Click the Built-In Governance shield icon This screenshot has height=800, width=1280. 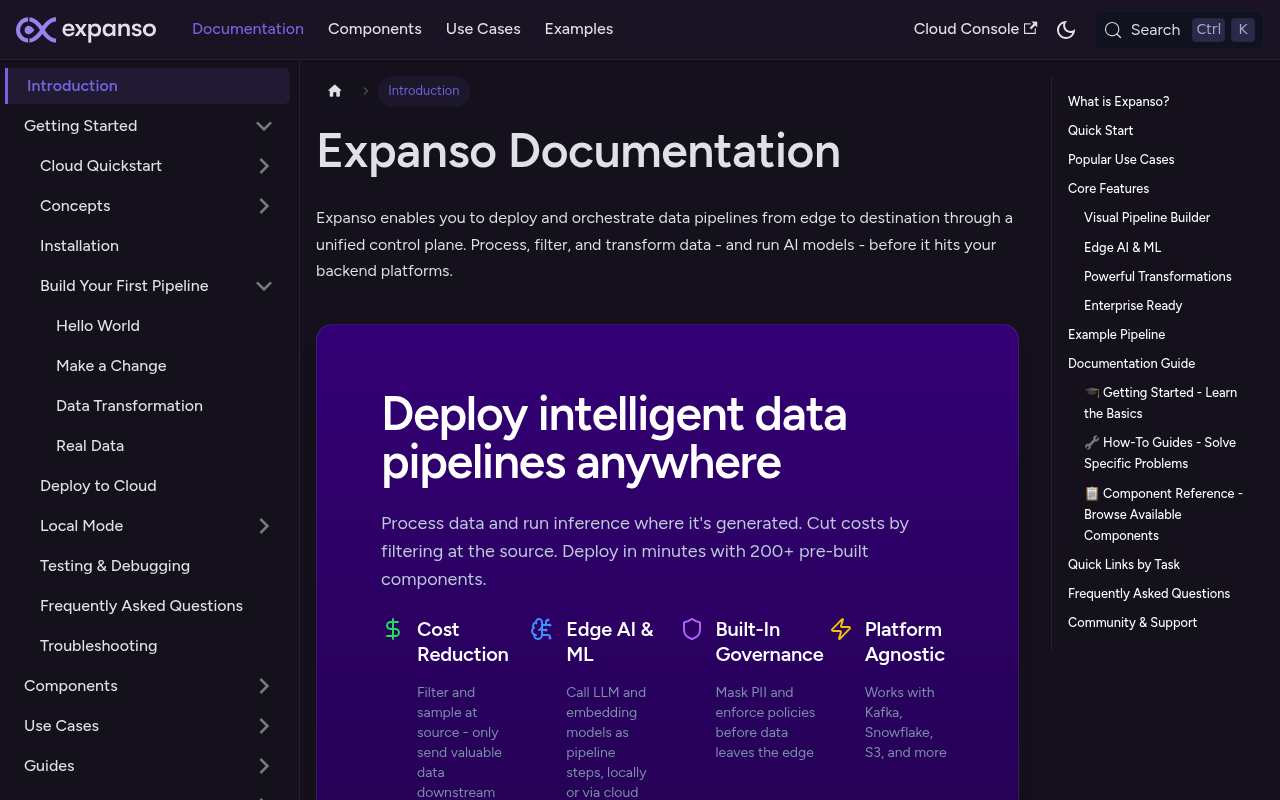coord(692,629)
